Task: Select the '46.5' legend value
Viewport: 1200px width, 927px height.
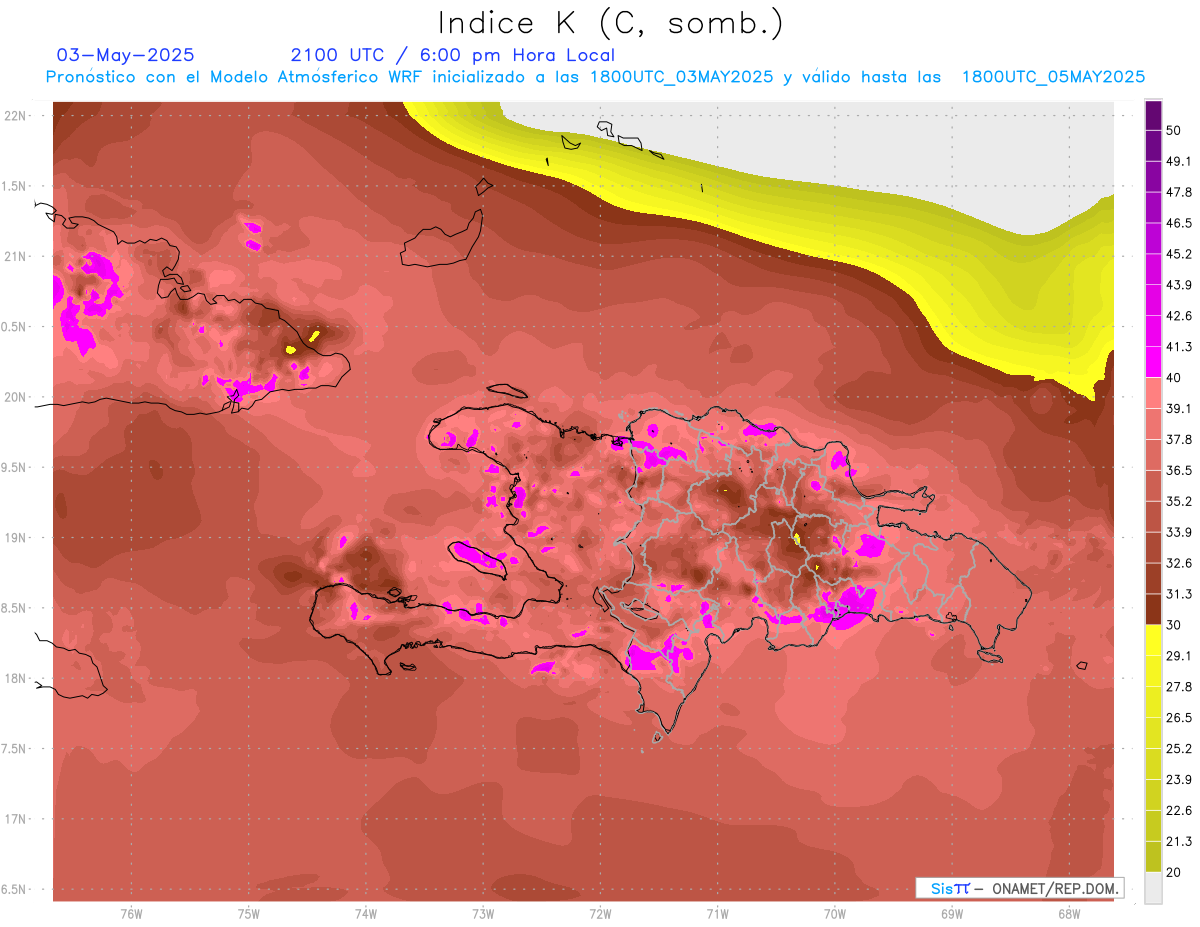Action: pyautogui.click(x=1178, y=222)
